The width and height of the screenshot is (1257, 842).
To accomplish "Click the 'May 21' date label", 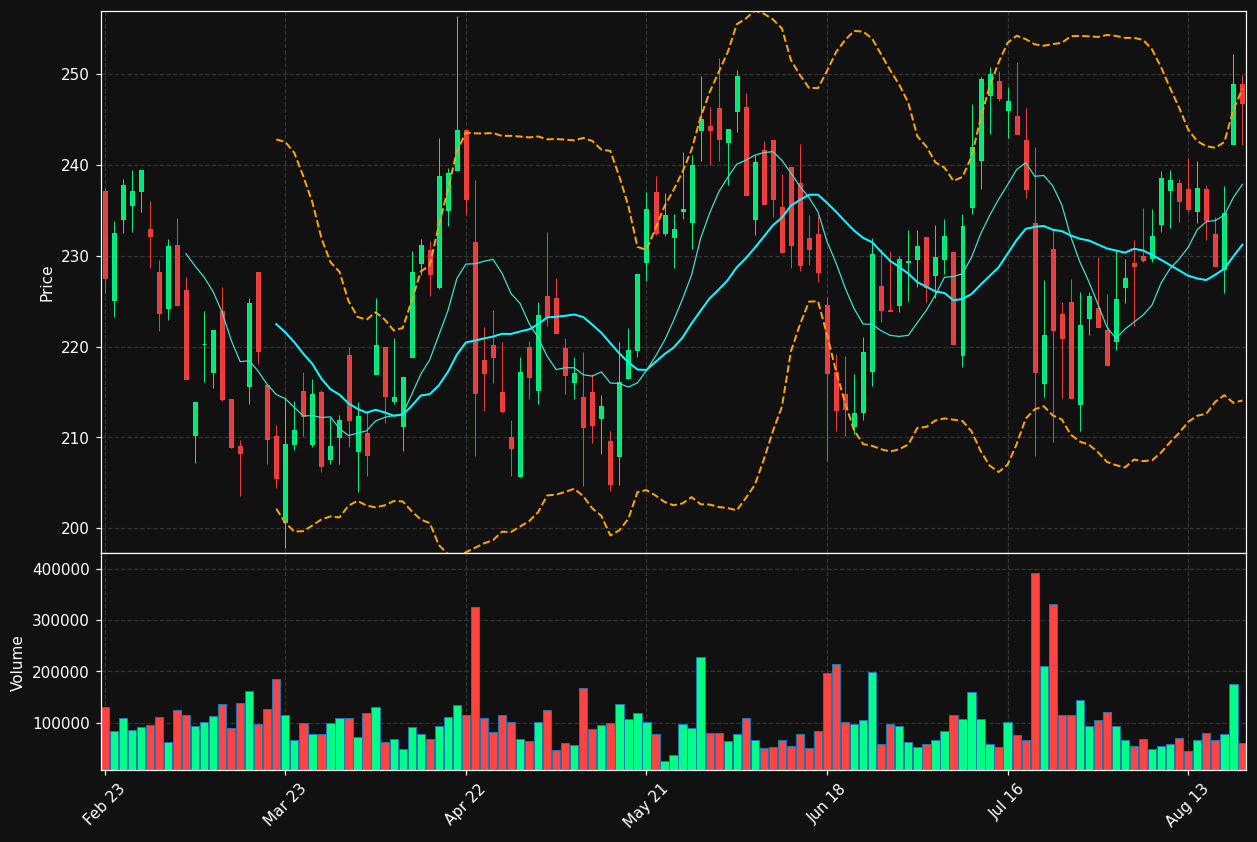I will (x=646, y=803).
